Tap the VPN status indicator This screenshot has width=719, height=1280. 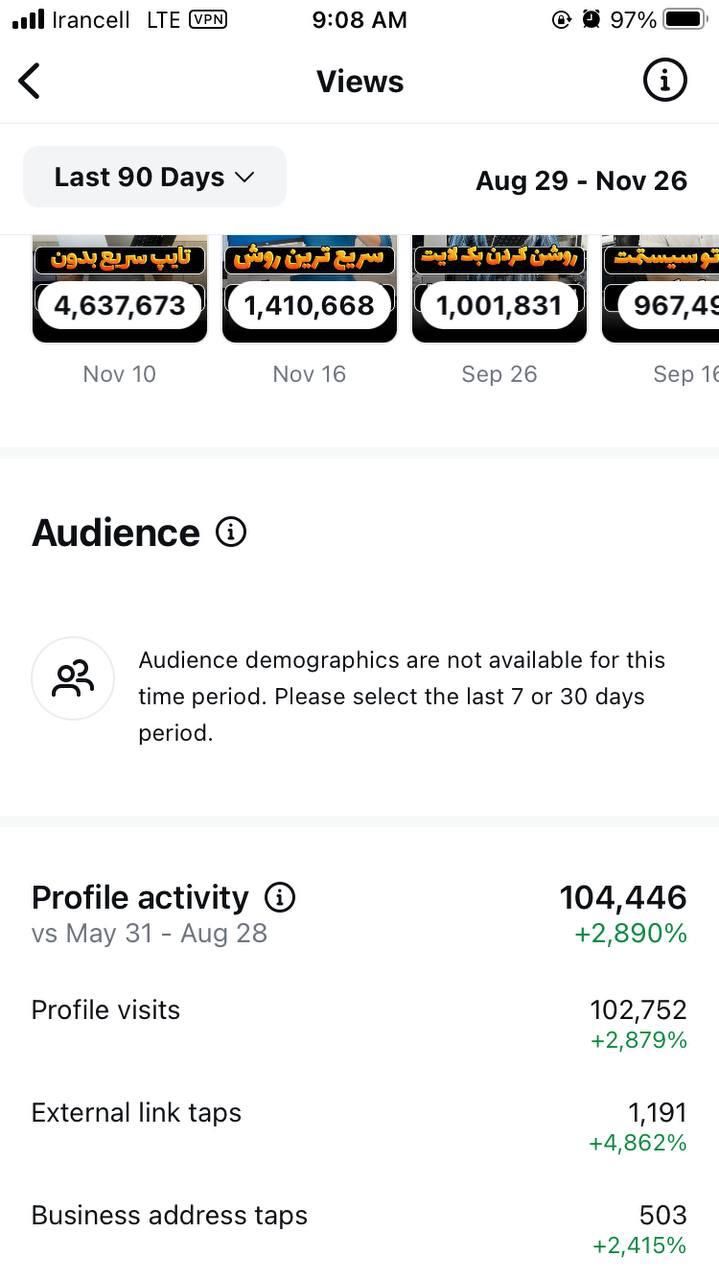pos(207,19)
